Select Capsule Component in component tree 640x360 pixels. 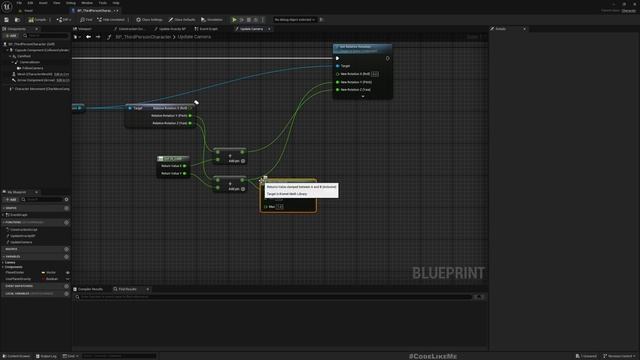pos(41,50)
